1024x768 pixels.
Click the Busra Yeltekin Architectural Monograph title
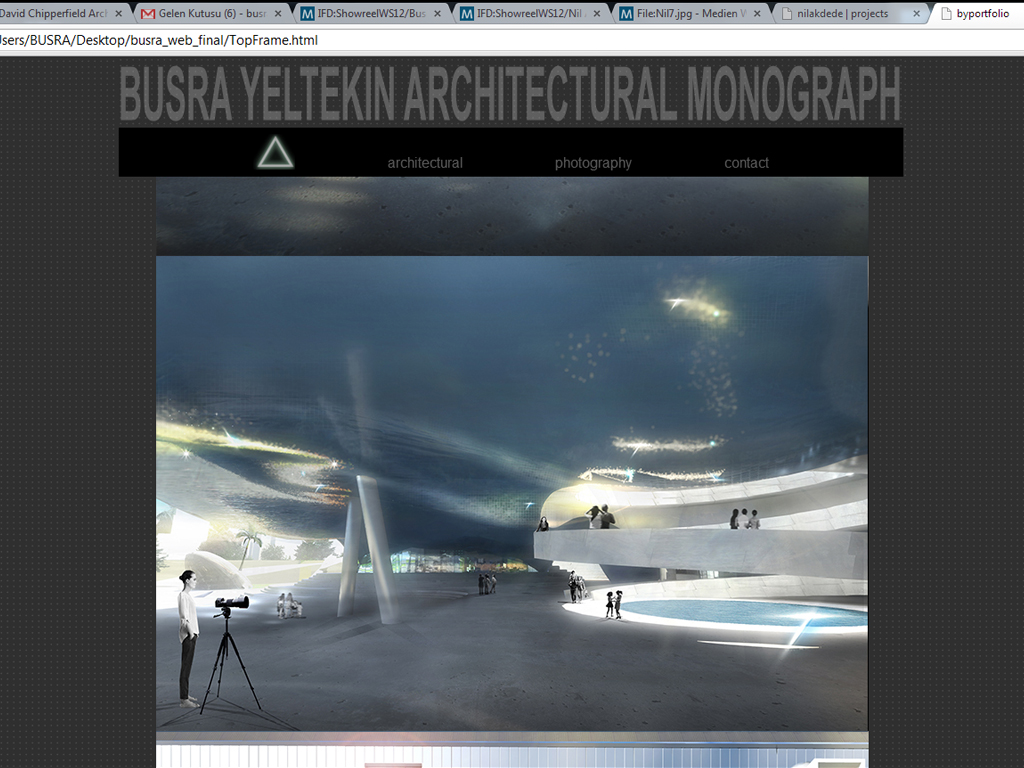pos(510,95)
